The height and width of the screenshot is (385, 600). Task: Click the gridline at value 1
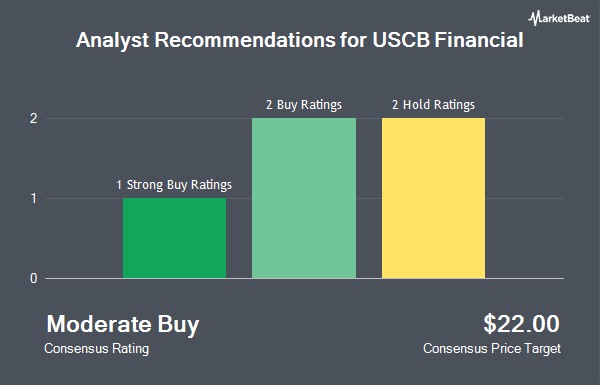tap(524, 198)
